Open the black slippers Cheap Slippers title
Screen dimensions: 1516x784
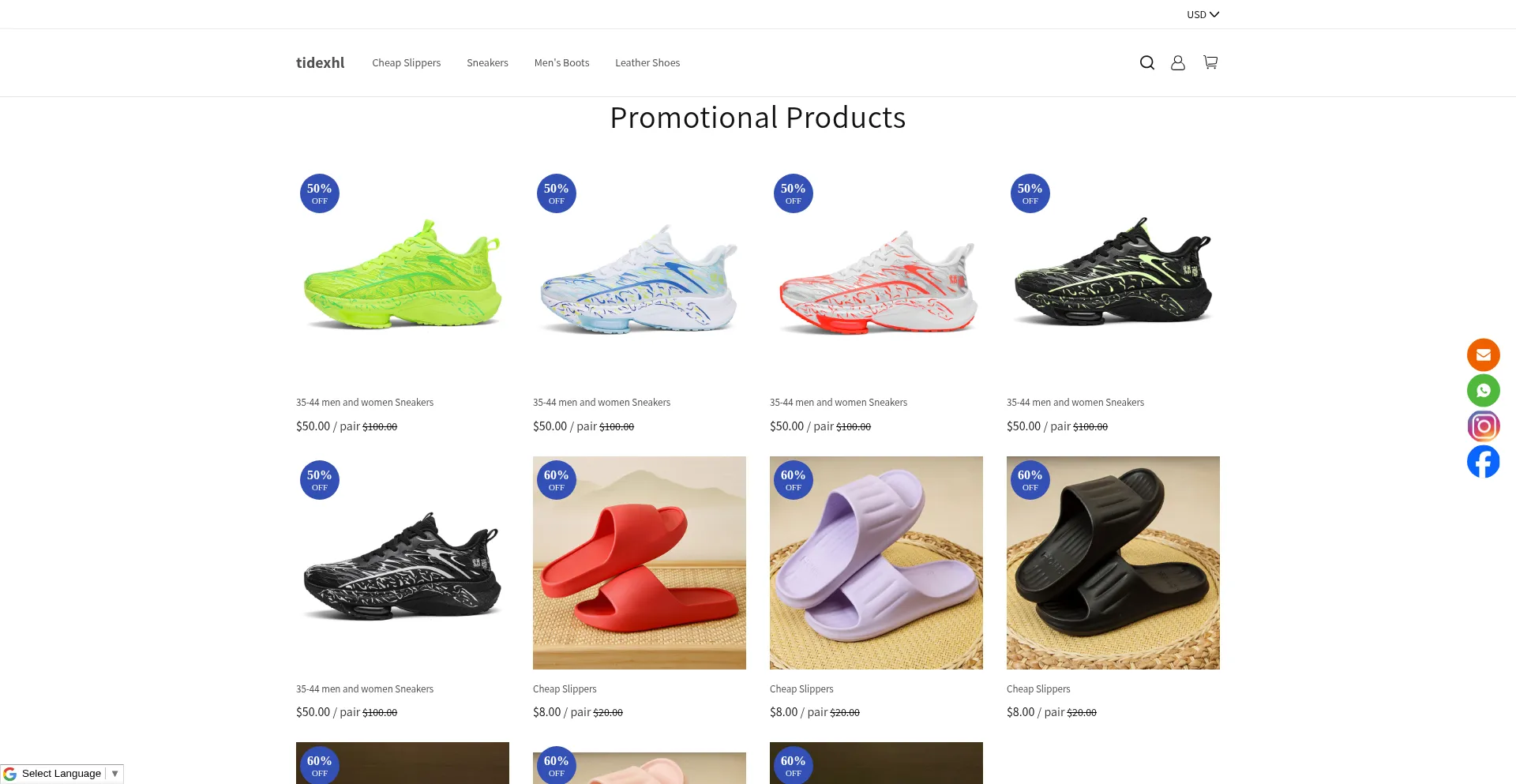coord(1038,689)
